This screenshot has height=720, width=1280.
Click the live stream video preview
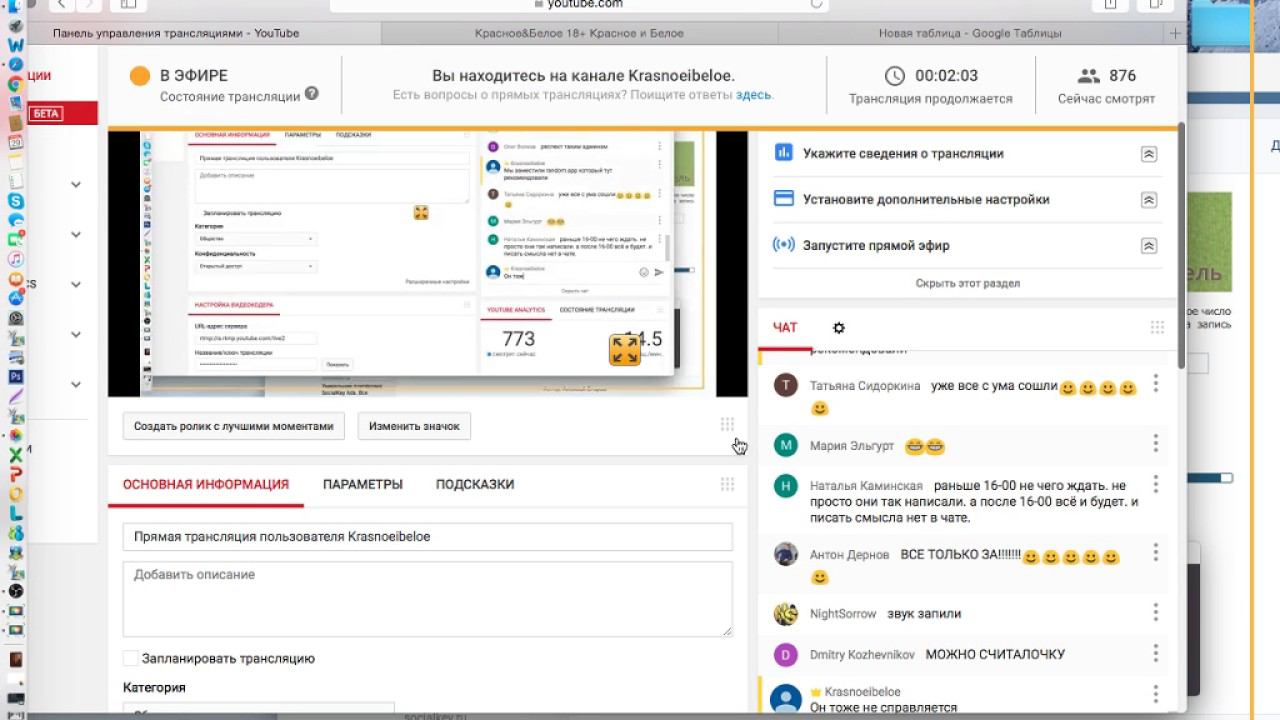click(x=428, y=263)
